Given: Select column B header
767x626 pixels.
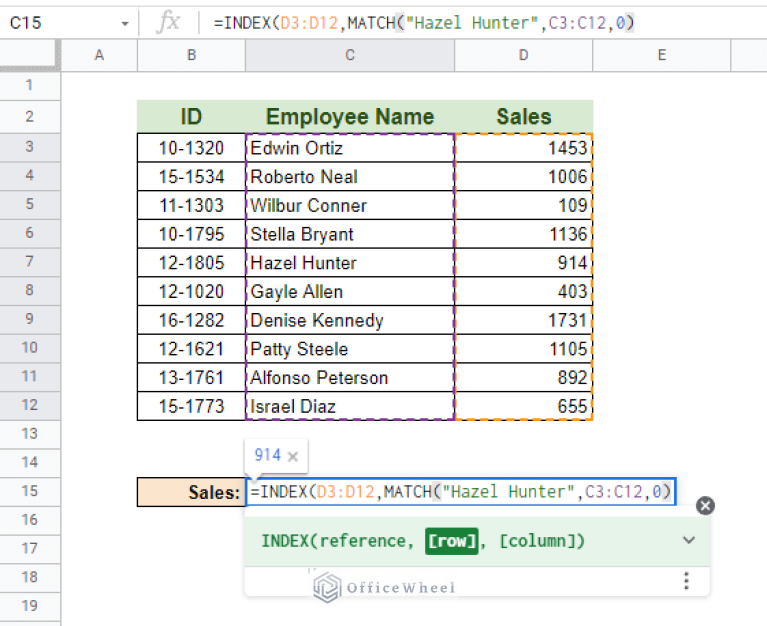Looking at the screenshot, I should click(x=191, y=55).
